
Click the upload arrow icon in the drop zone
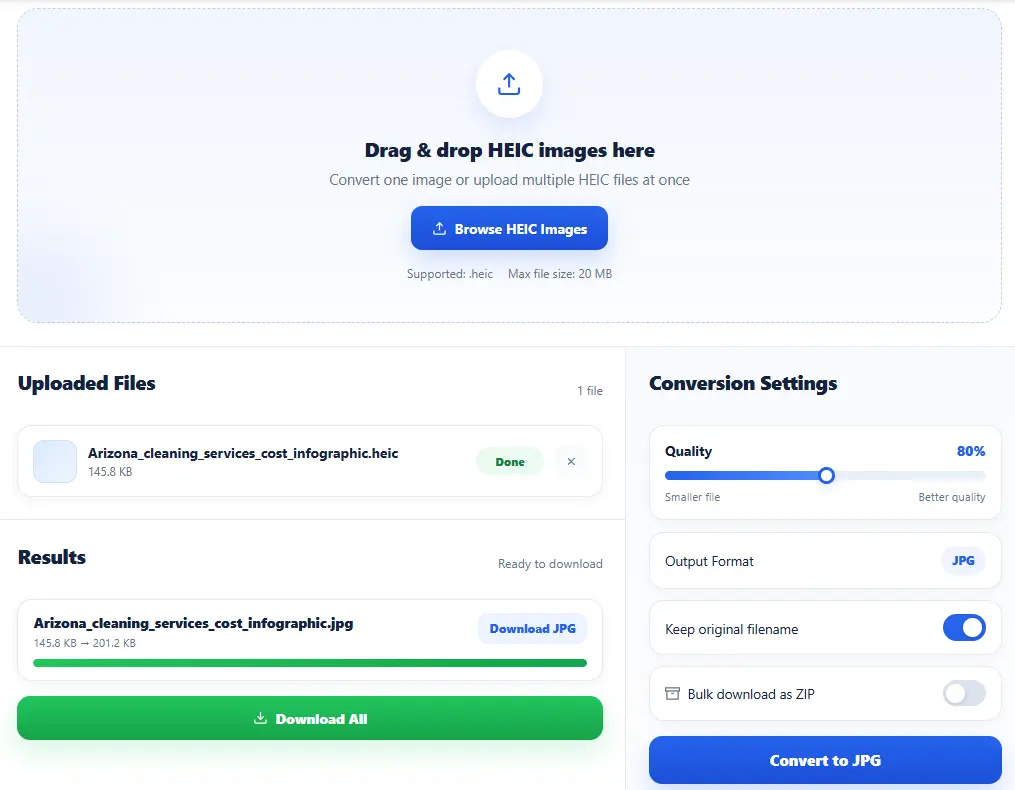tap(509, 84)
